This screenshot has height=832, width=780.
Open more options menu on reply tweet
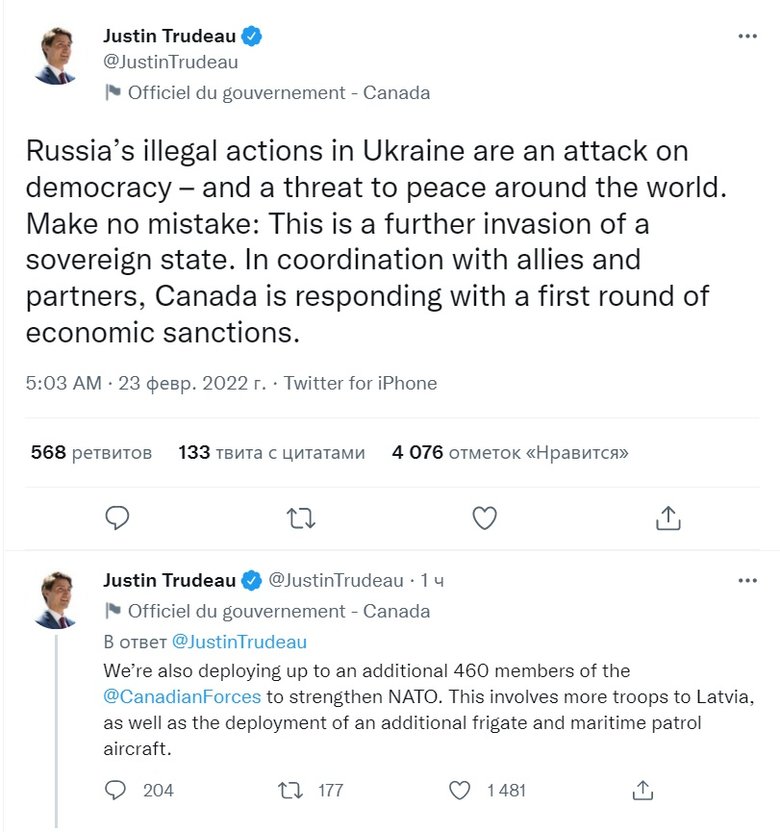tap(747, 580)
